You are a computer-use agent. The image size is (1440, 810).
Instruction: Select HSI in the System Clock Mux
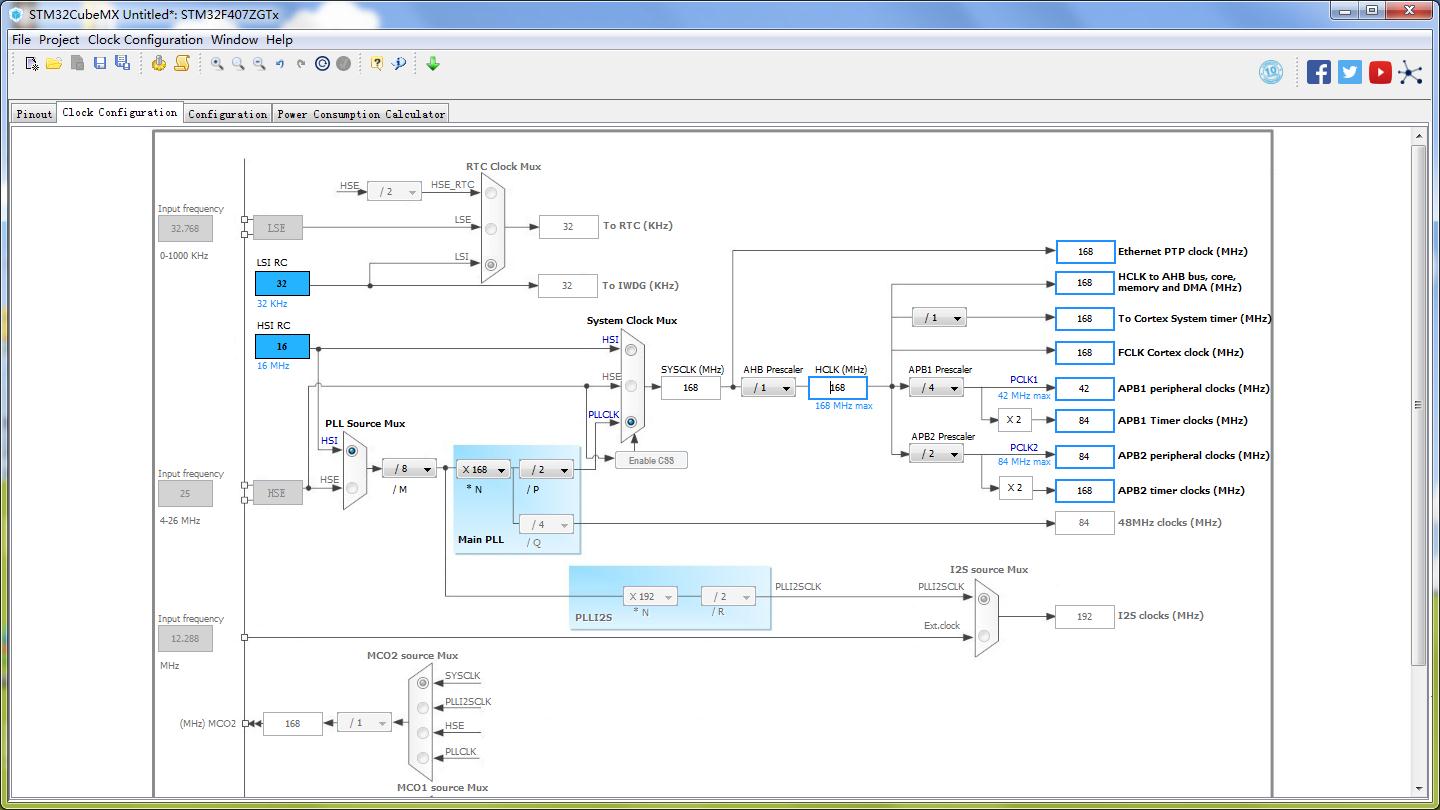[x=631, y=350]
